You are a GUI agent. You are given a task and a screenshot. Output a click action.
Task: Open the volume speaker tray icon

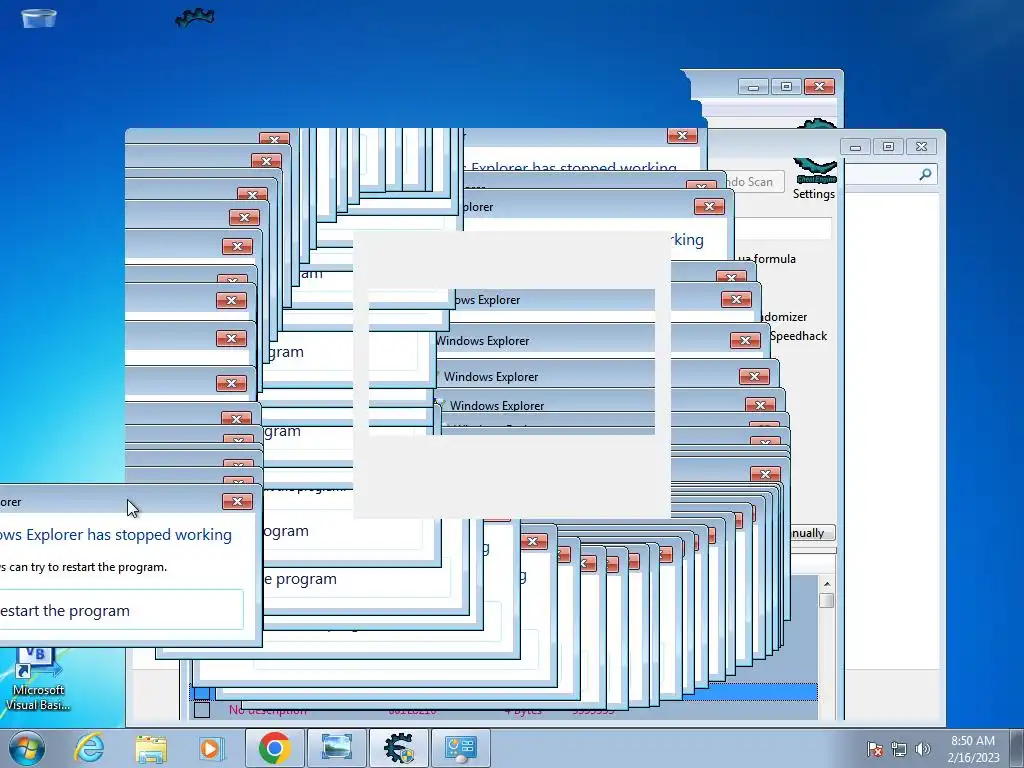923,749
